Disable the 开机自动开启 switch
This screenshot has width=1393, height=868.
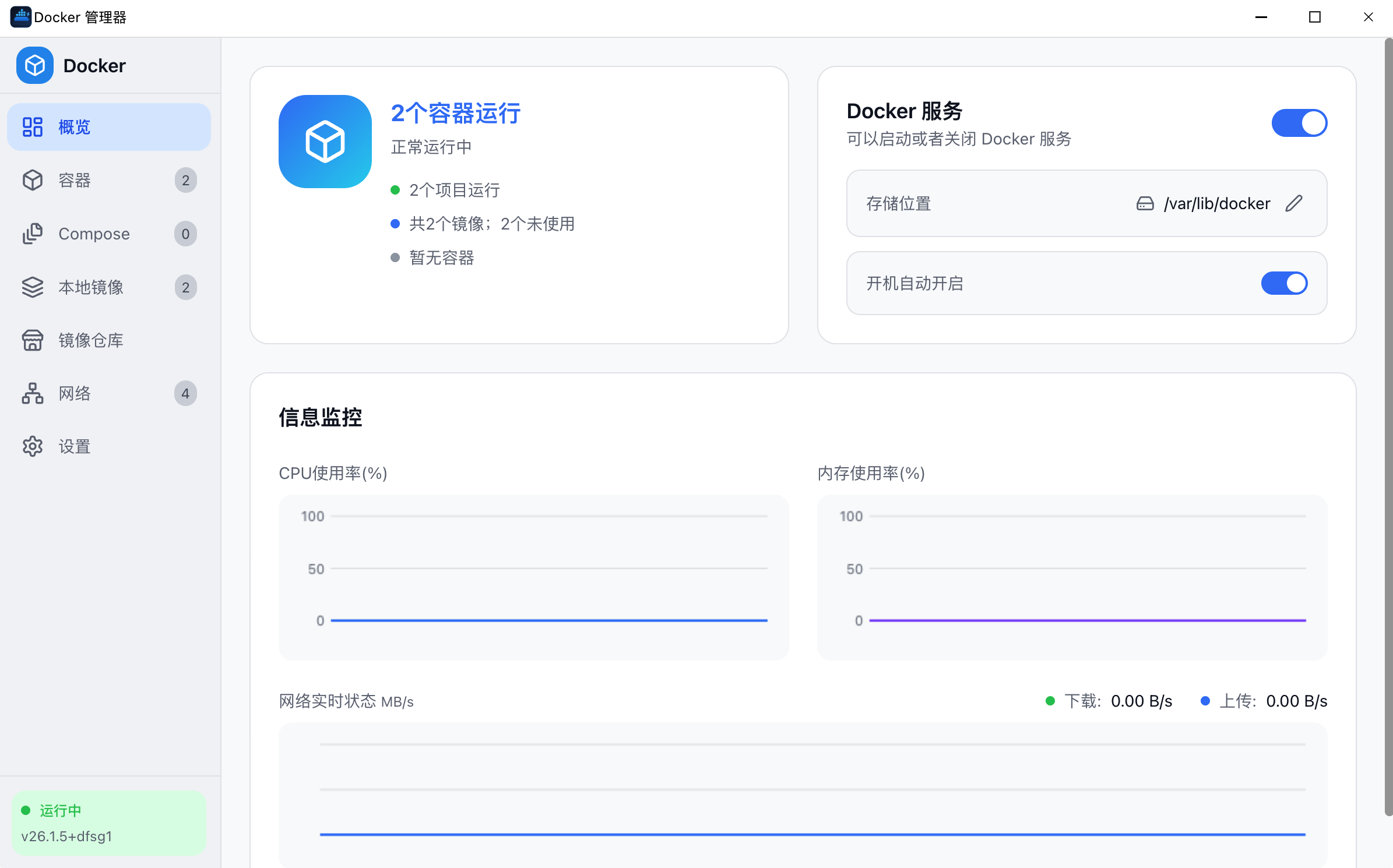click(x=1285, y=283)
